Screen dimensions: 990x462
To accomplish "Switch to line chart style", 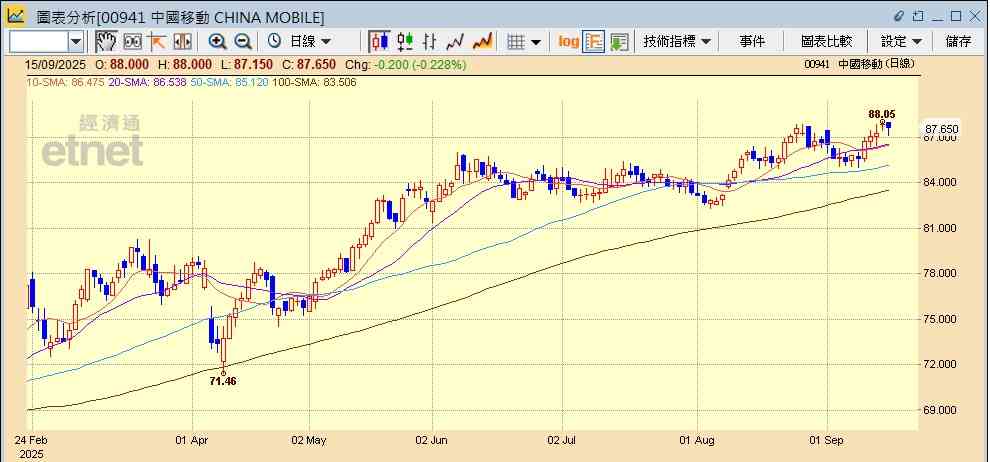I will click(x=455, y=42).
